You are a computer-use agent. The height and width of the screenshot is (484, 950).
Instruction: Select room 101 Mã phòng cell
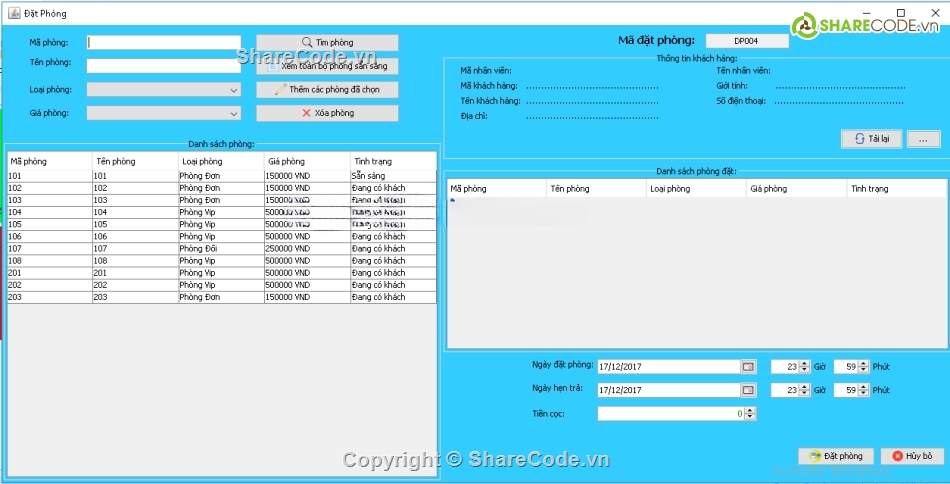(50, 176)
